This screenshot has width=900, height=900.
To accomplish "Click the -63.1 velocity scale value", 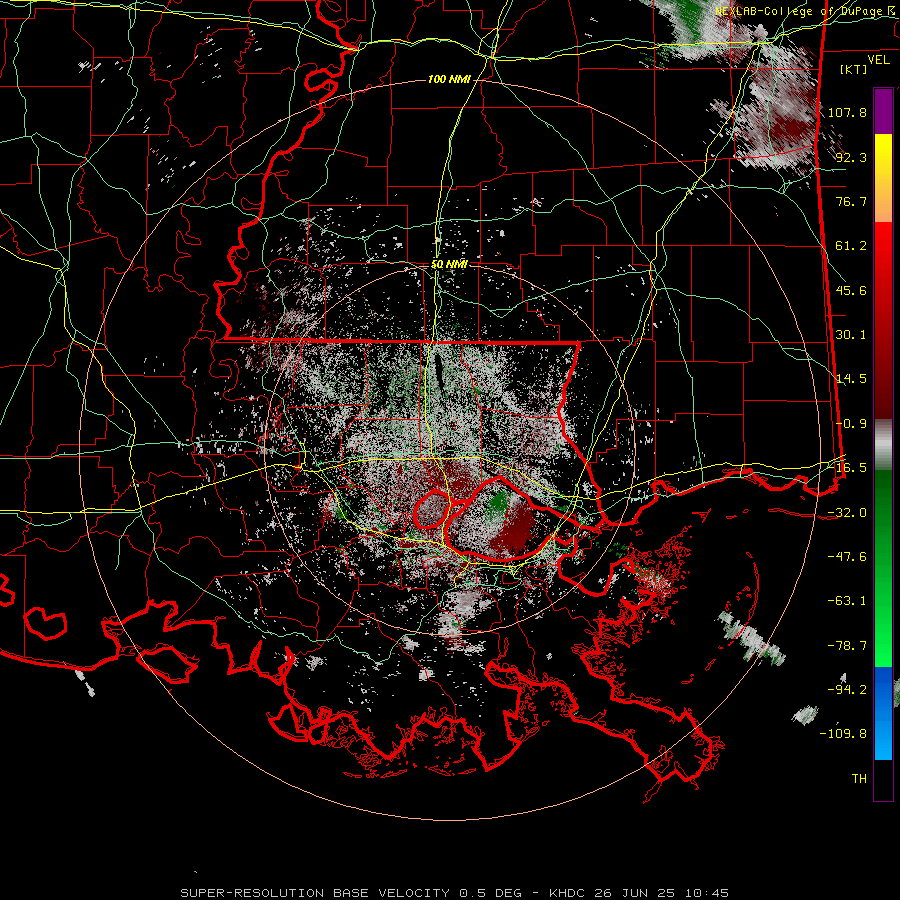I will [847, 601].
